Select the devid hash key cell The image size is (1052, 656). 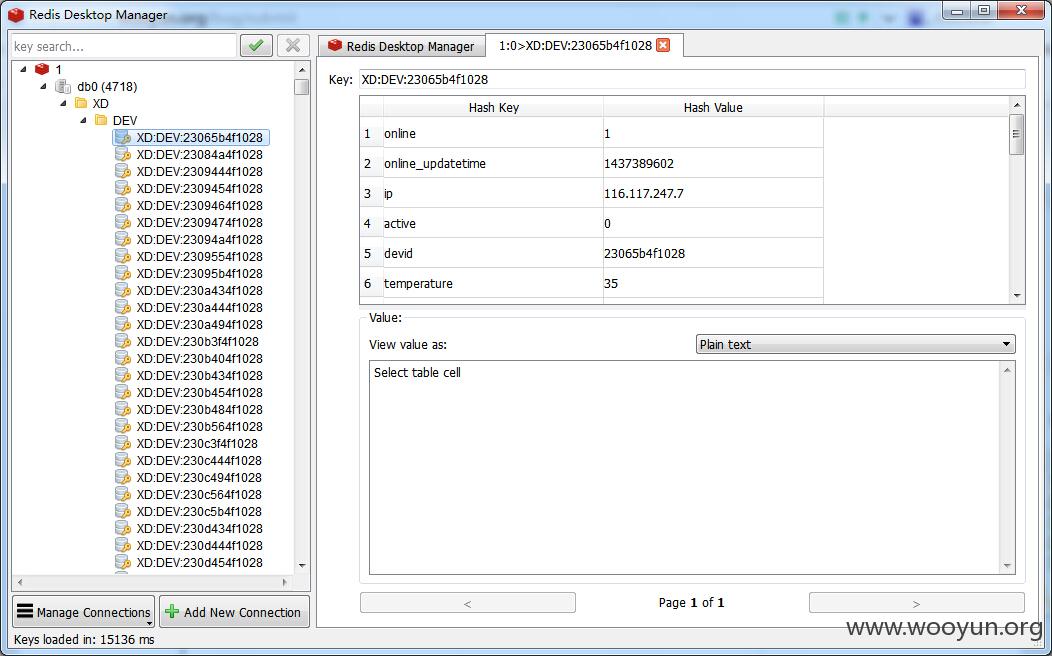(493, 253)
